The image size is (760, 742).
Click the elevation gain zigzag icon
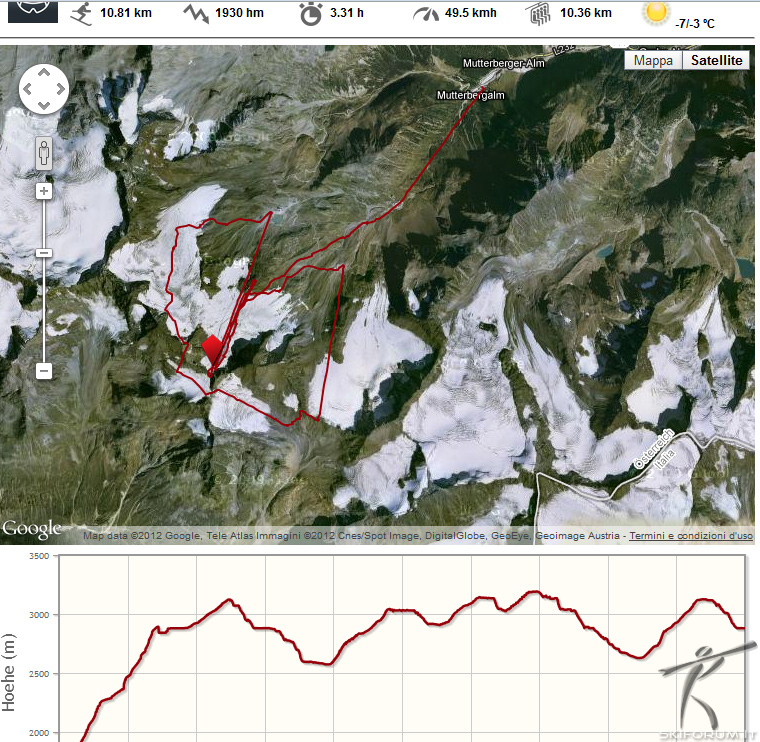tap(196, 14)
